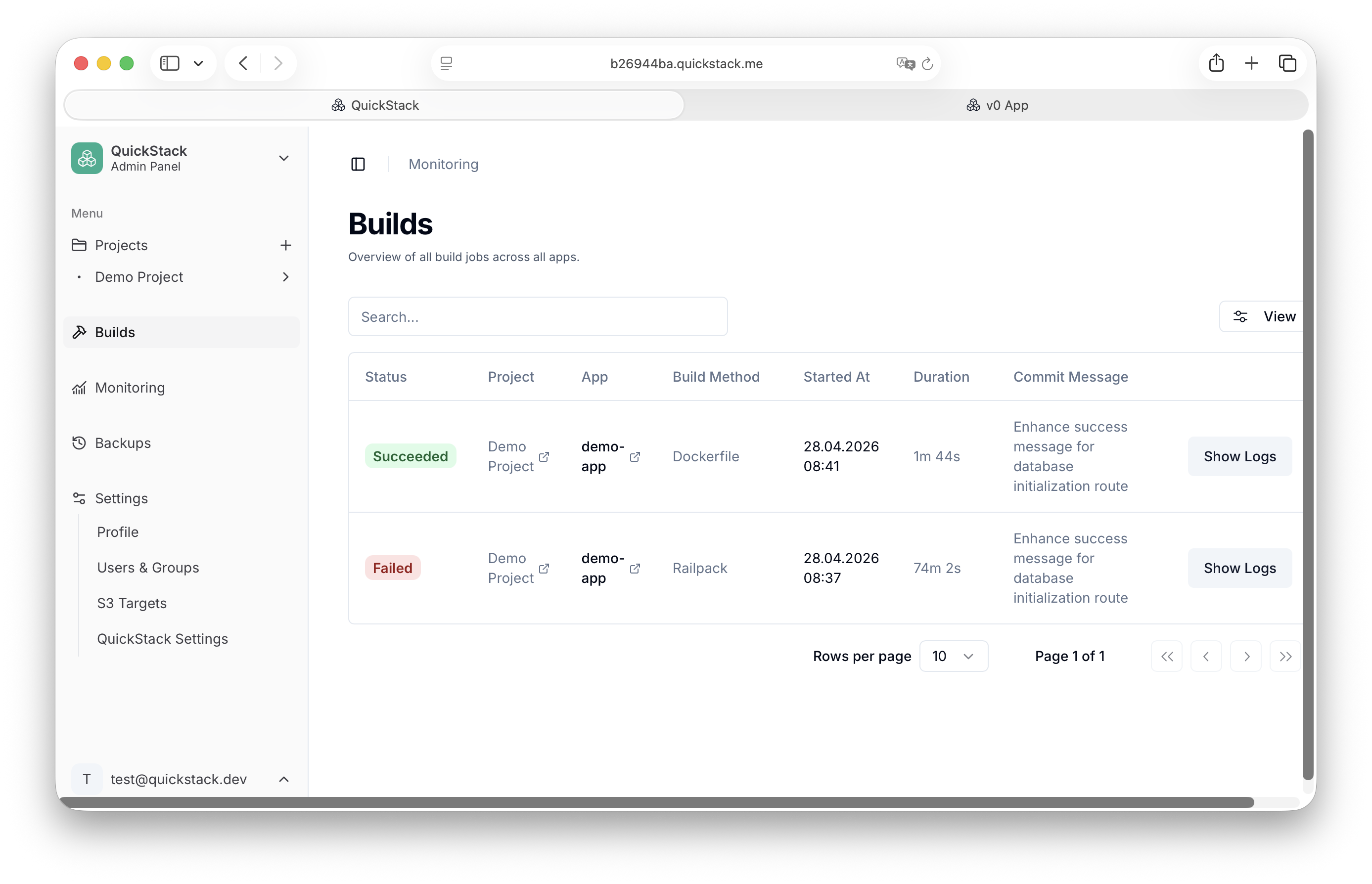Open Monitoring in the sidebar menu
1372x884 pixels.
pyautogui.click(x=130, y=388)
